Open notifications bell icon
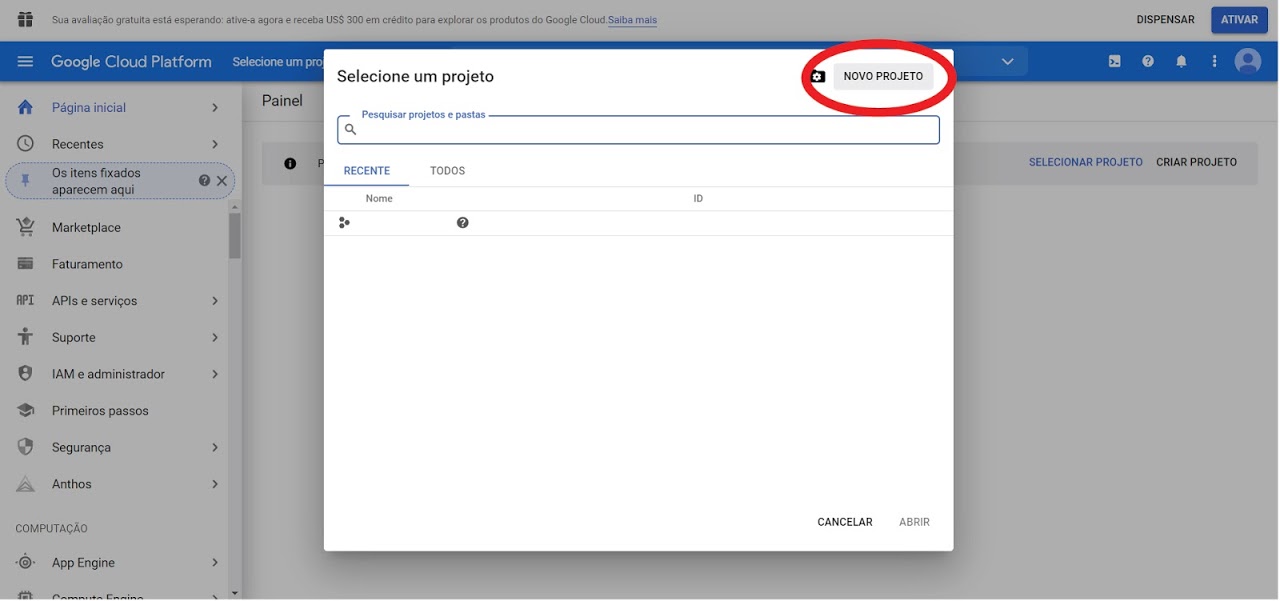 [x=1181, y=62]
